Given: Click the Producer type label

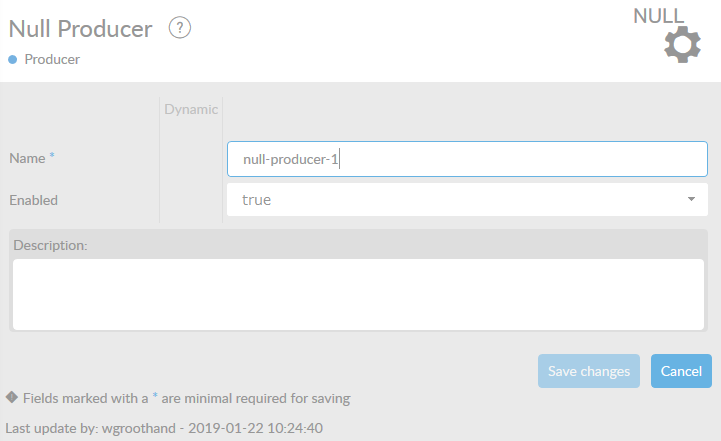Looking at the screenshot, I should [52, 59].
